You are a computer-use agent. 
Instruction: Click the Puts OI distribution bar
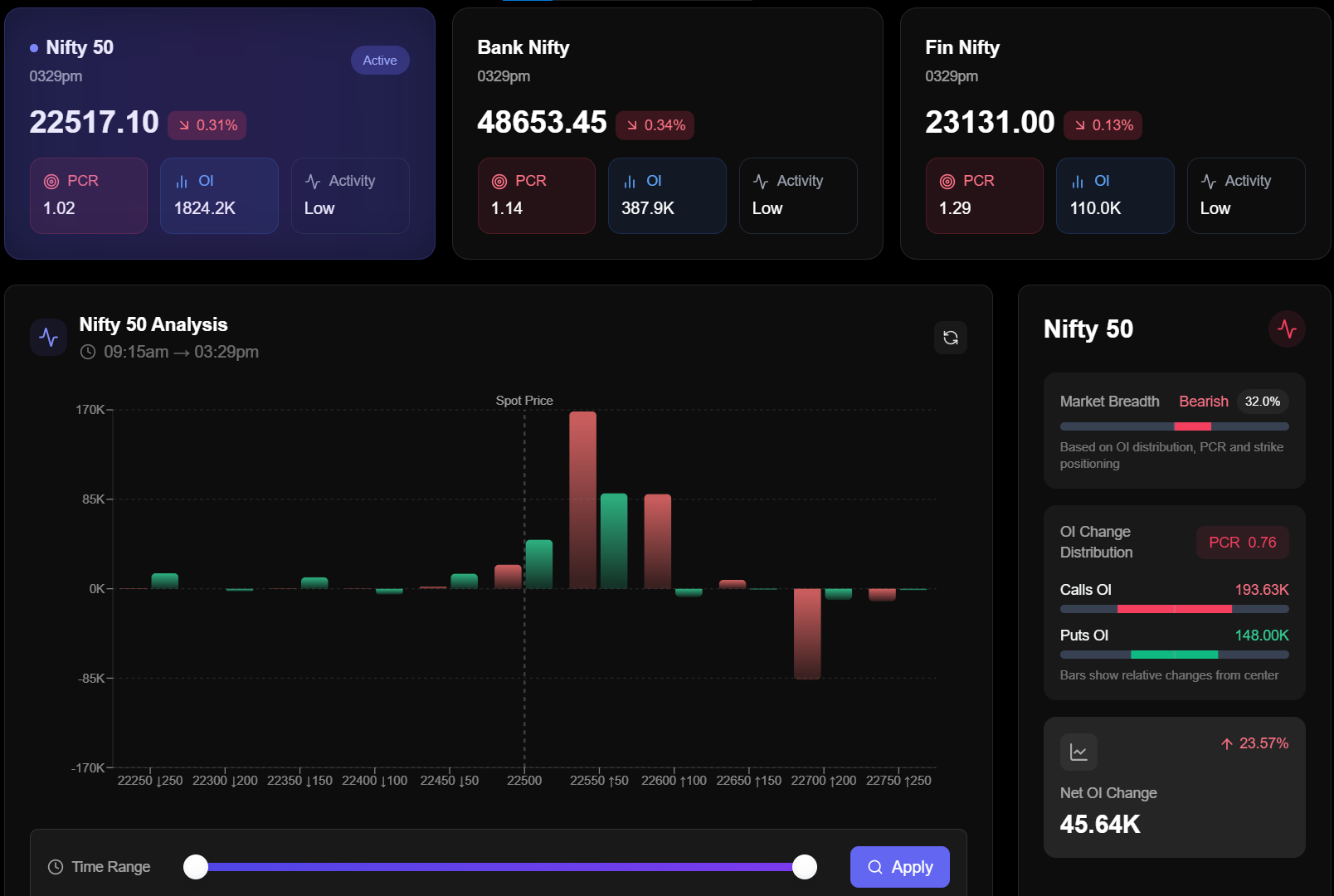1175,655
